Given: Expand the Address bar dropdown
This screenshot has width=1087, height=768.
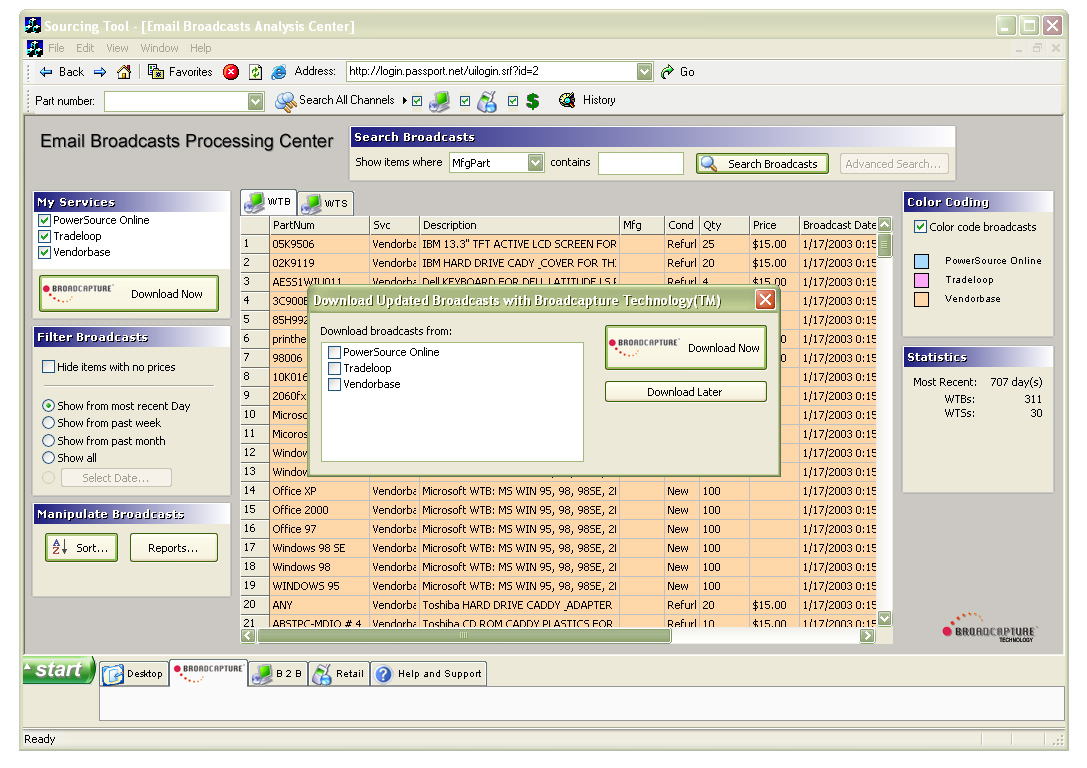Looking at the screenshot, I should (644, 71).
